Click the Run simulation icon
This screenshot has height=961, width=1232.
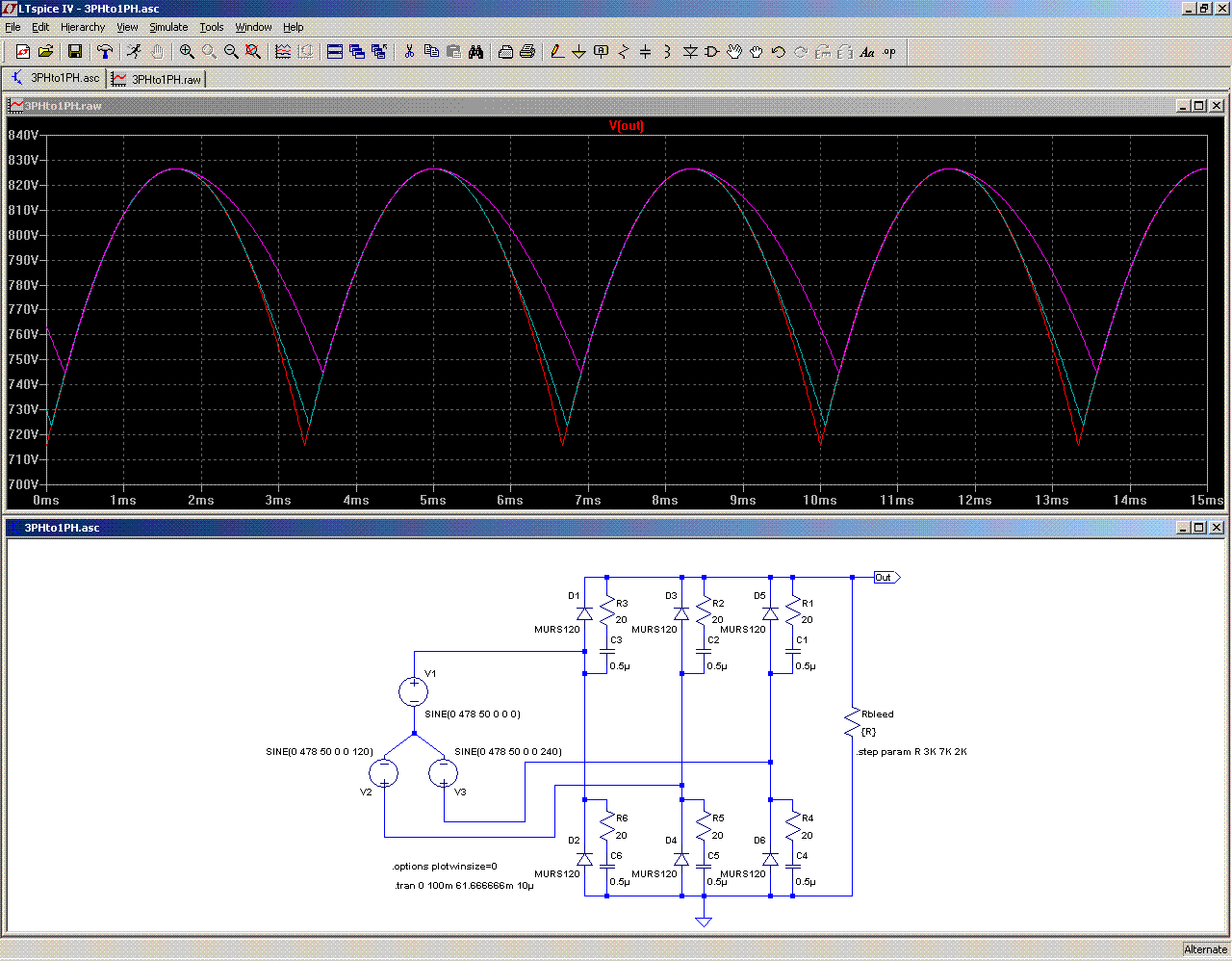point(134,52)
